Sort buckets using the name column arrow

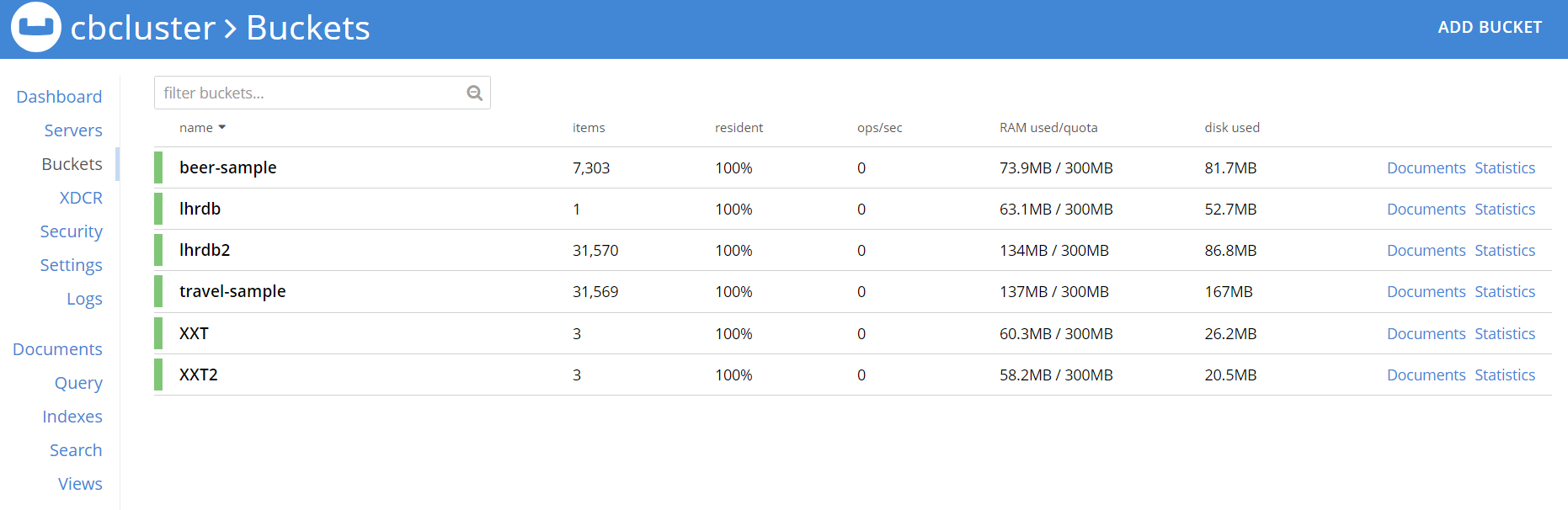pos(222,128)
